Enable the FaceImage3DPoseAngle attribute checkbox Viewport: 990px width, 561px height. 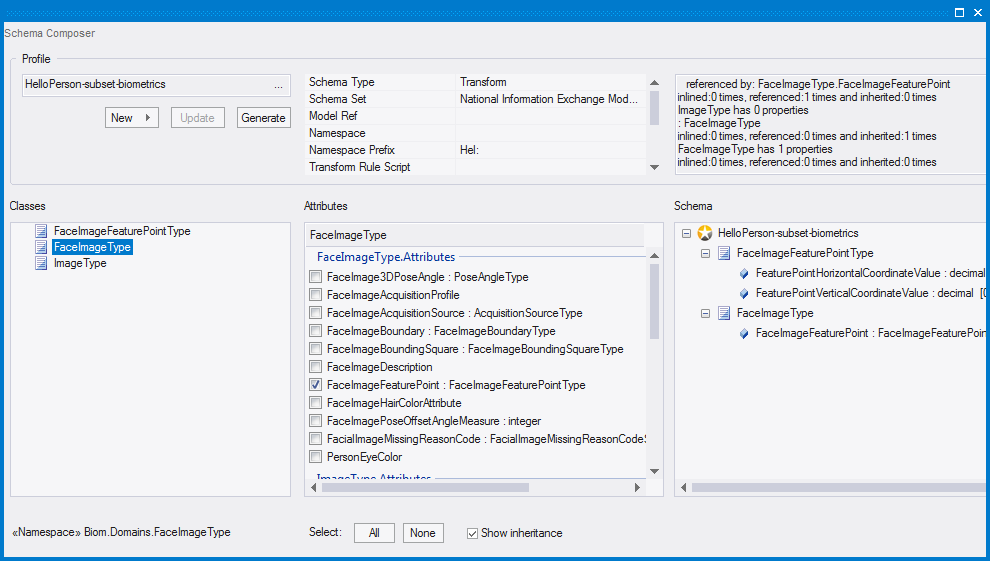316,277
